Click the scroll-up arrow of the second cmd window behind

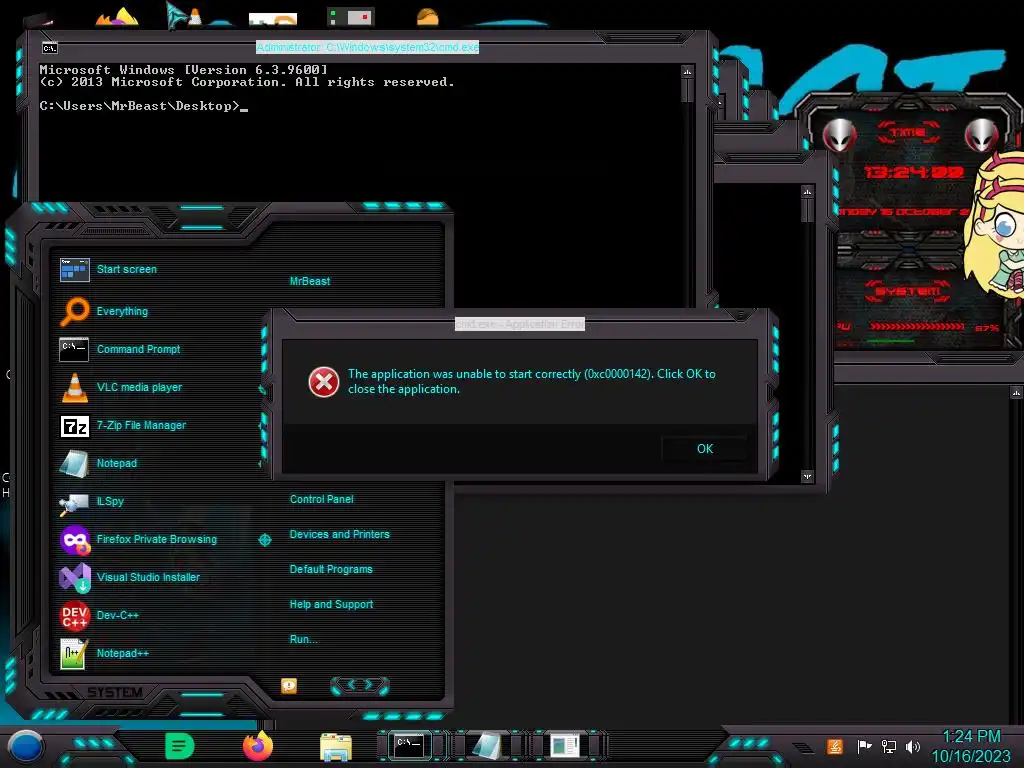(807, 192)
